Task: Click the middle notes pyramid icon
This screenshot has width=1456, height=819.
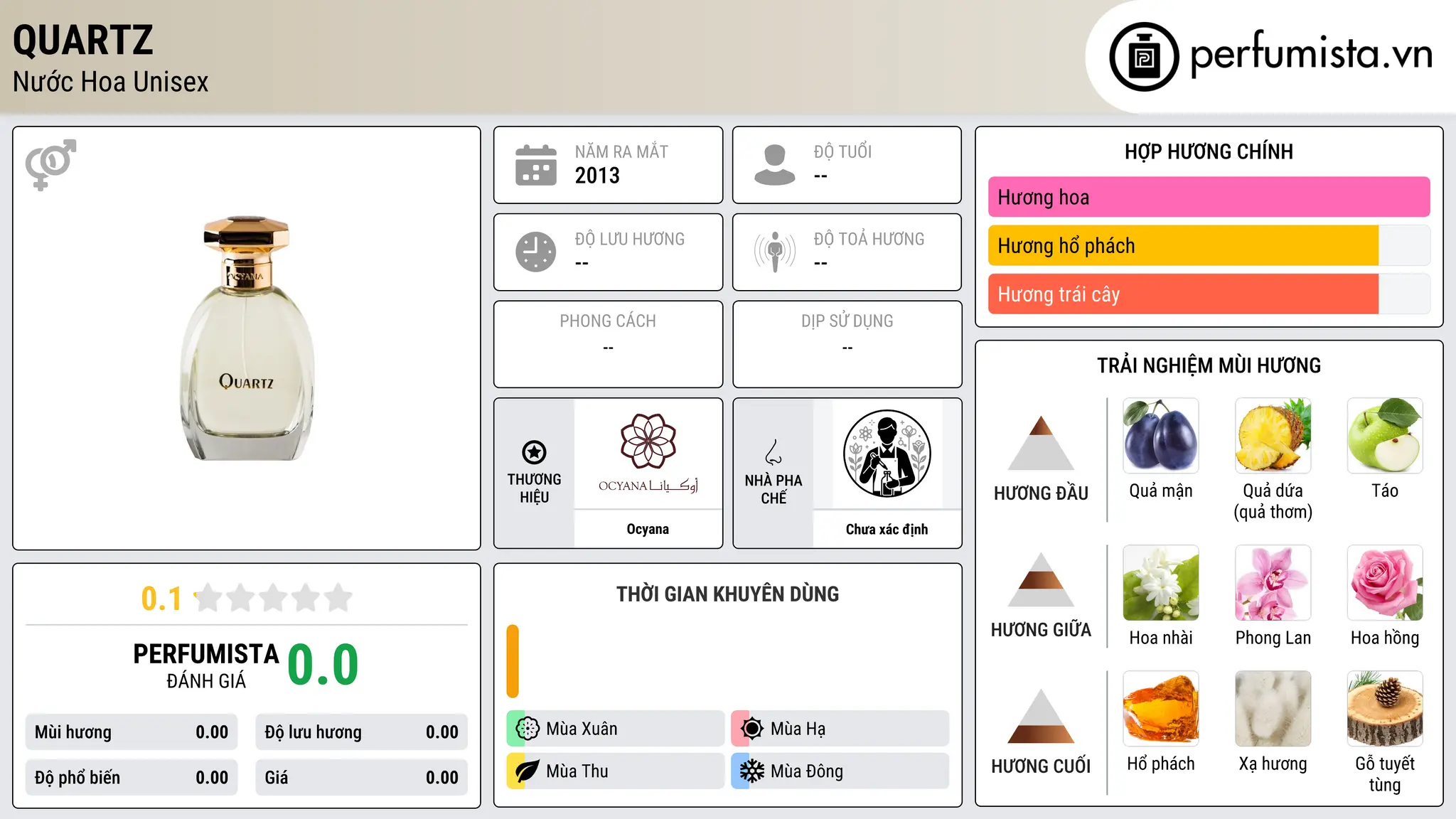Action: pos(1041,579)
